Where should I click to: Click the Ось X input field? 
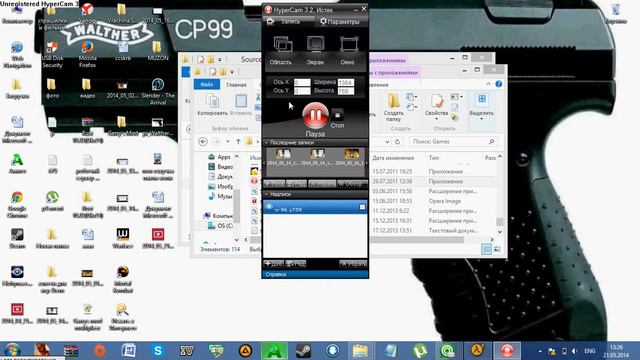coord(302,82)
